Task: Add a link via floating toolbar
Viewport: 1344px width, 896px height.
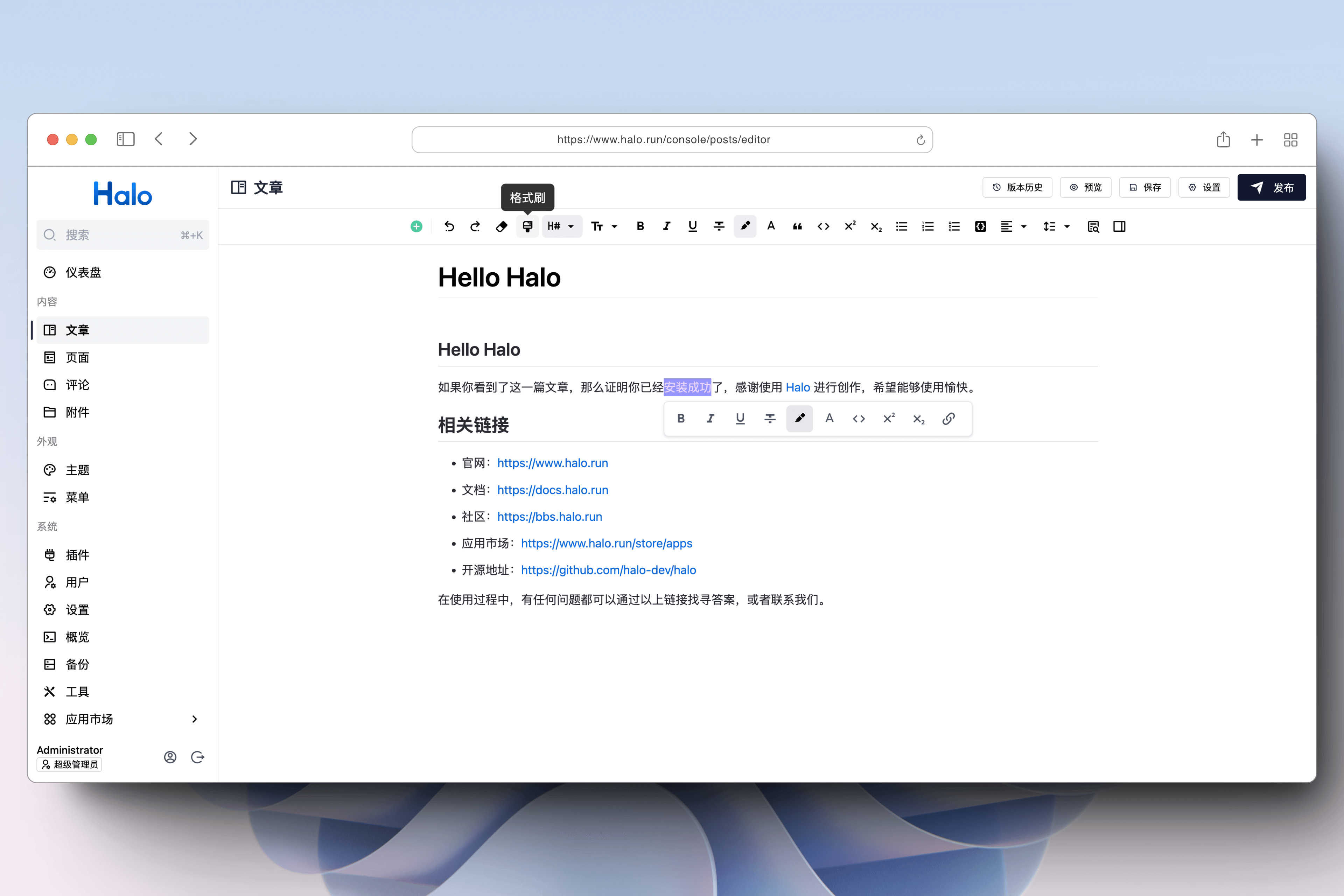Action: tap(948, 418)
